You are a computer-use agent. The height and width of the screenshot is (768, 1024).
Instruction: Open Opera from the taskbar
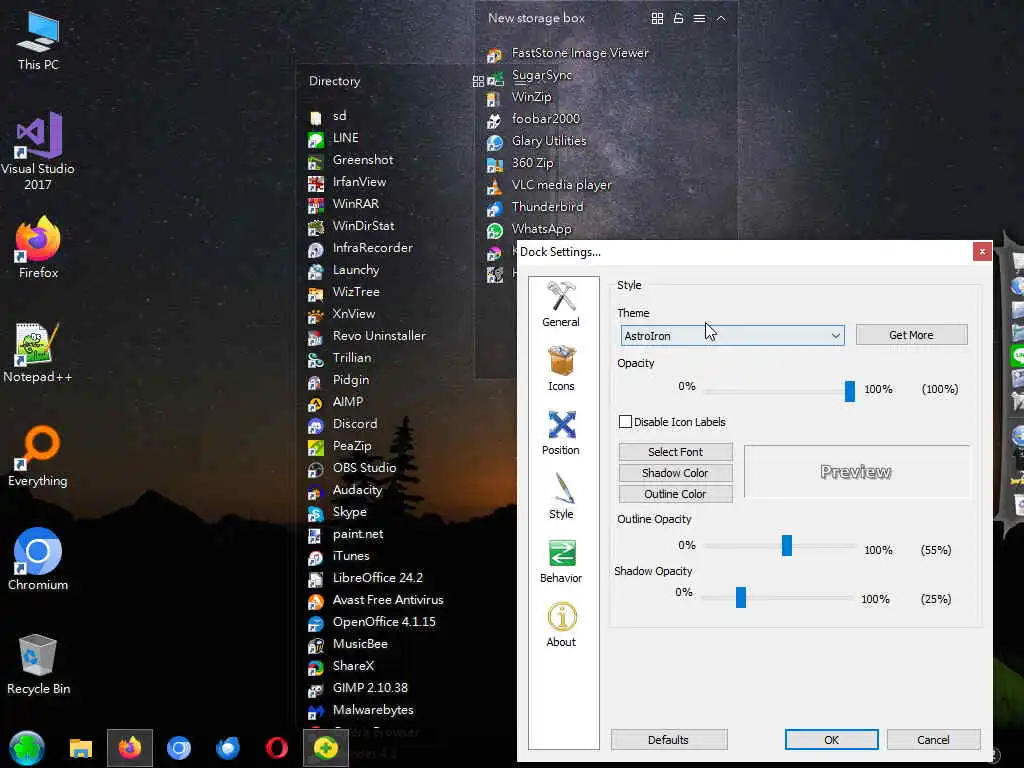[277, 748]
